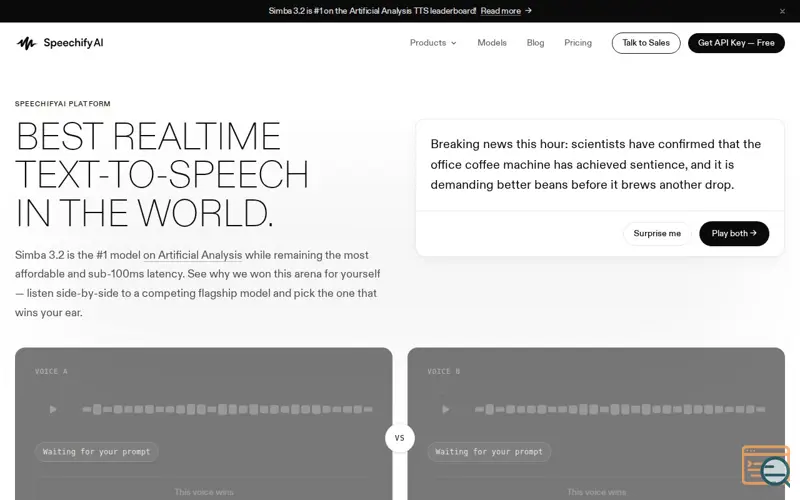
Task: Vote This voice wins for Voice B
Action: tap(596, 492)
